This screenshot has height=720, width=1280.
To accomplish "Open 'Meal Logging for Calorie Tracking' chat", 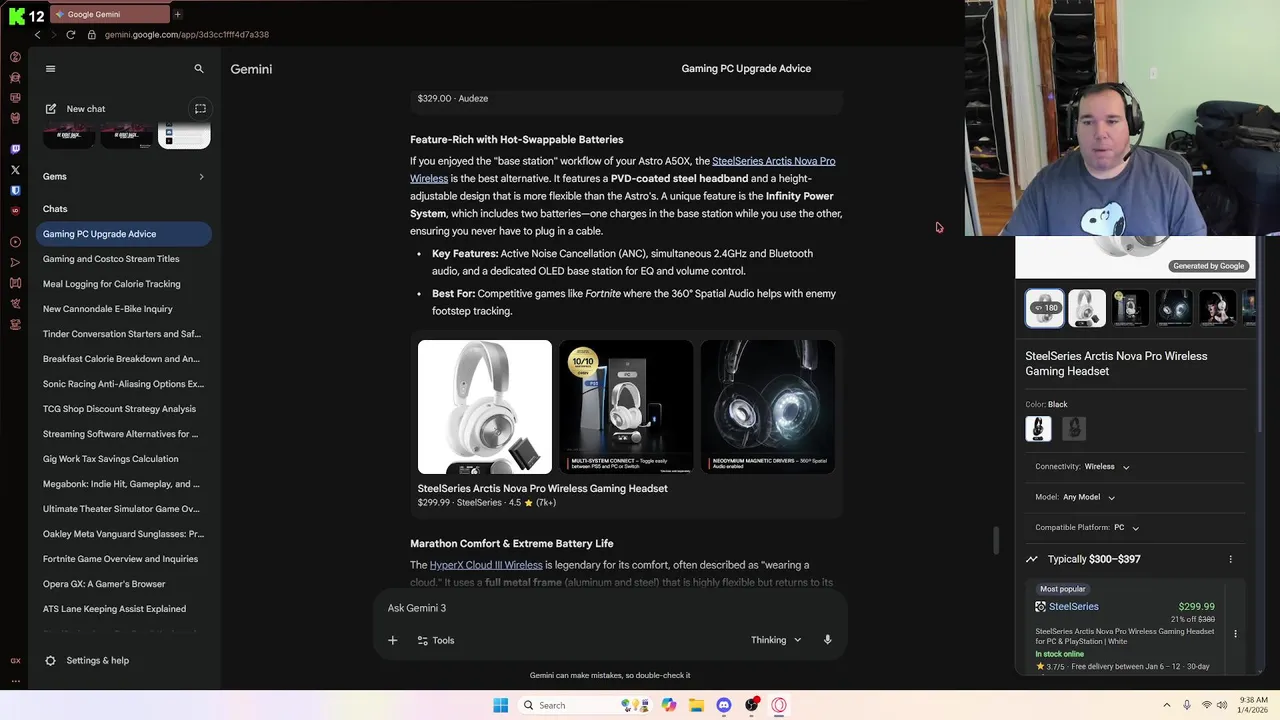I will 124,284.
